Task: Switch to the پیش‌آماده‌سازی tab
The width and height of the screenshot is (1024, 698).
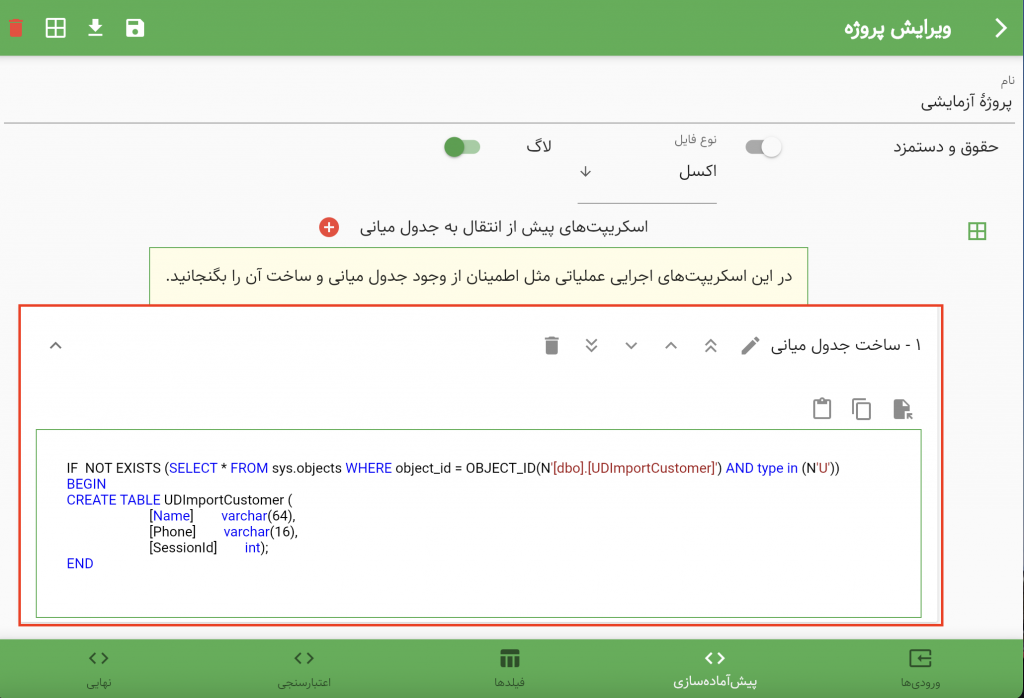Action: coord(715,668)
